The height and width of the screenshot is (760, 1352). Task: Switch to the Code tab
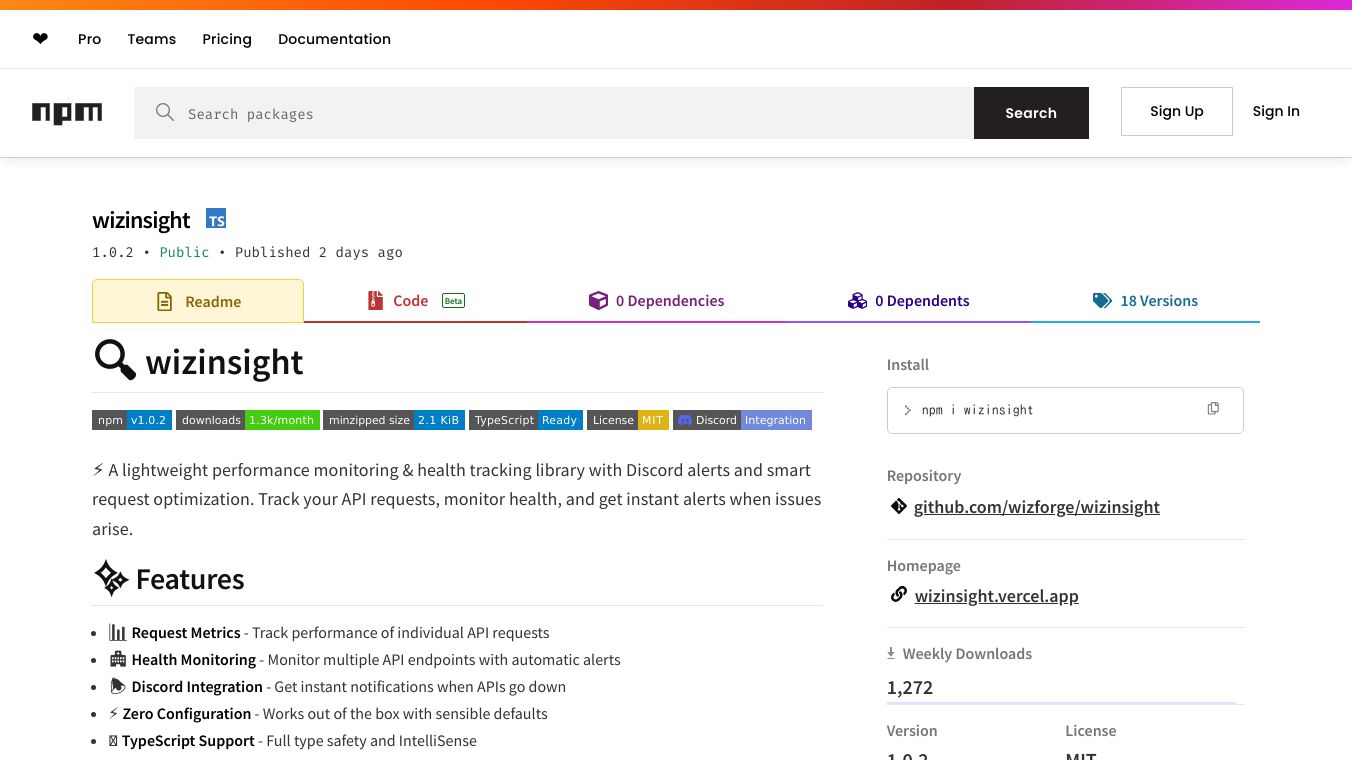click(x=415, y=301)
